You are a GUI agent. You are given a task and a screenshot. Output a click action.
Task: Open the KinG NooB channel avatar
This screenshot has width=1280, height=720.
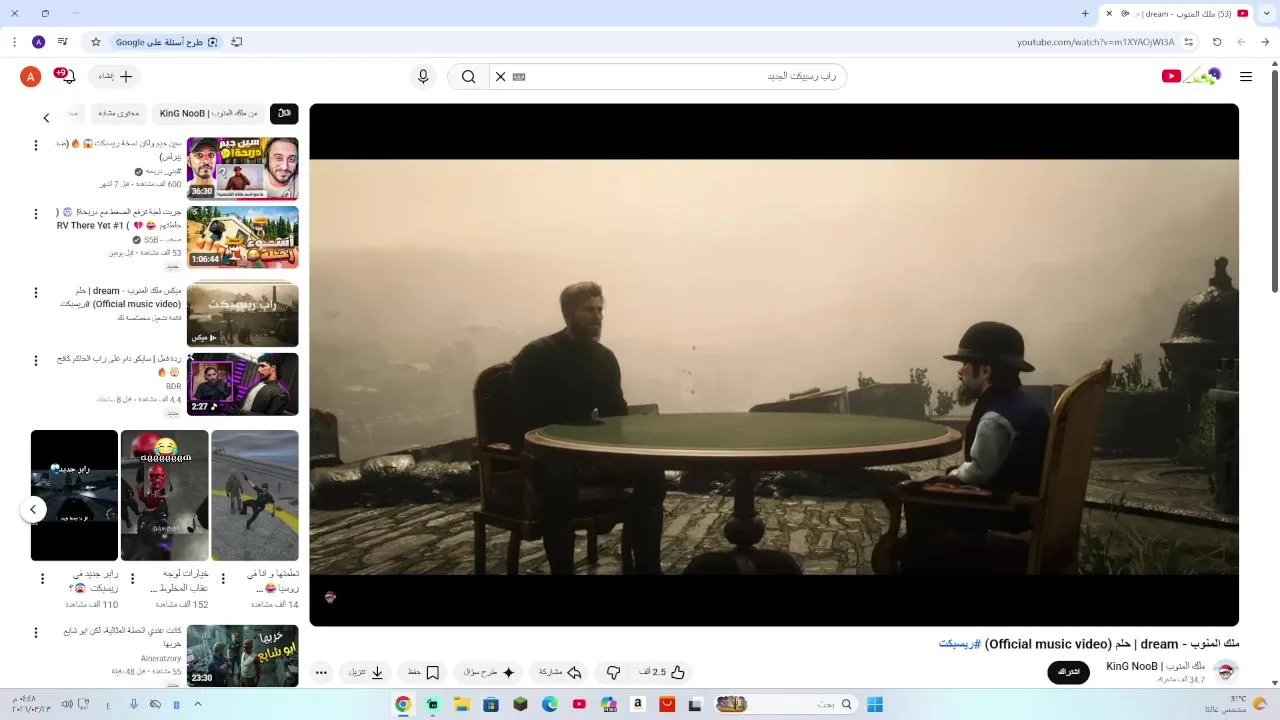coord(1226,671)
